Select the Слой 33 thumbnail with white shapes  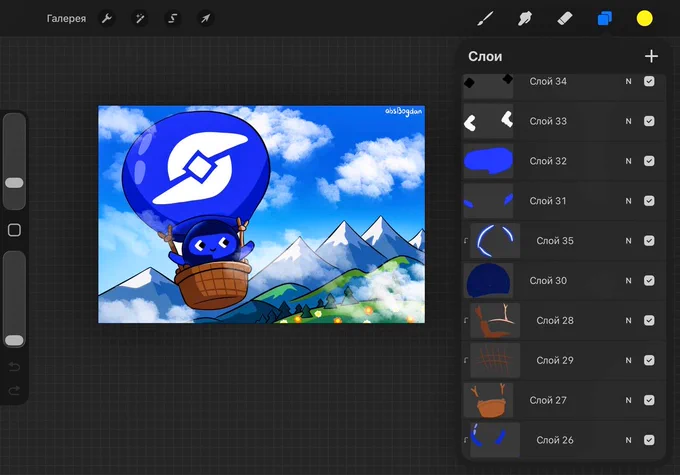[x=488, y=121]
